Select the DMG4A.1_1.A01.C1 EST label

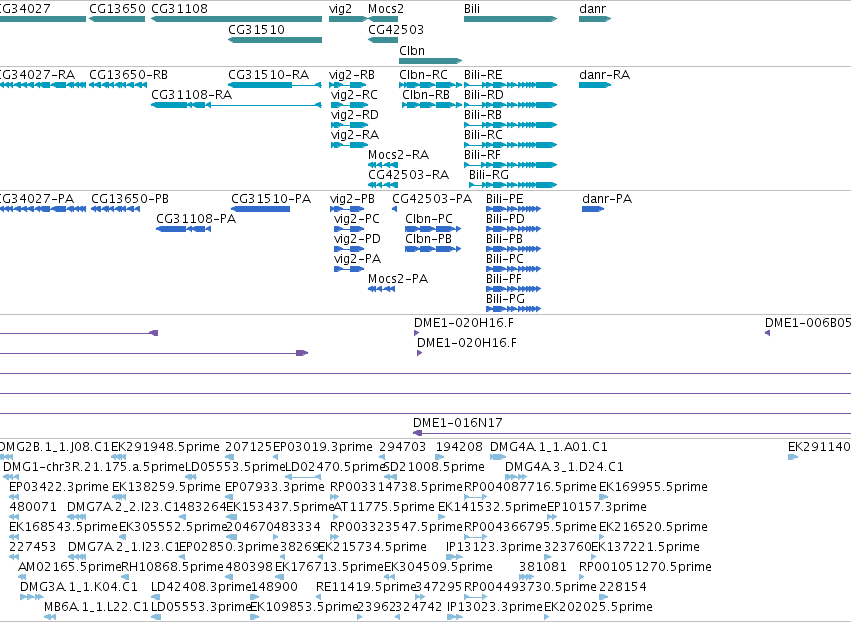click(549, 447)
